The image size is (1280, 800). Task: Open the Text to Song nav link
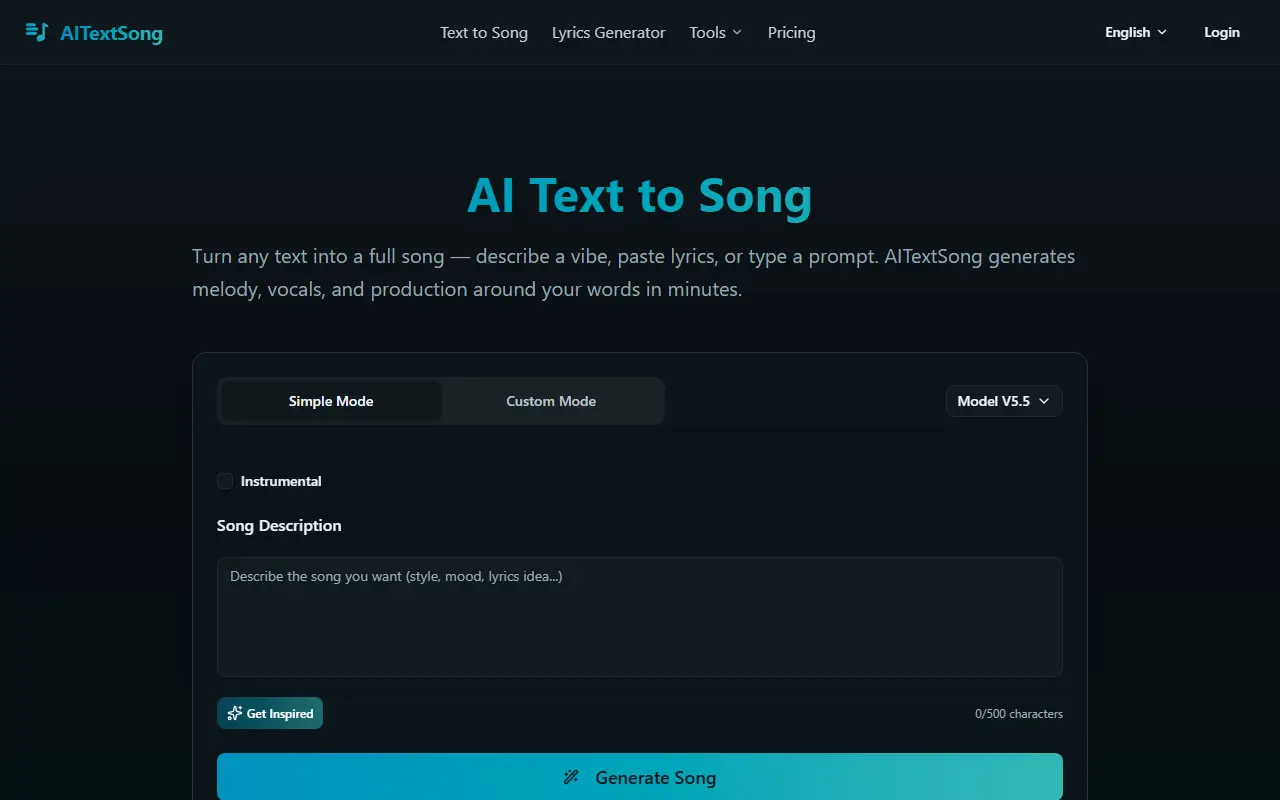484,32
